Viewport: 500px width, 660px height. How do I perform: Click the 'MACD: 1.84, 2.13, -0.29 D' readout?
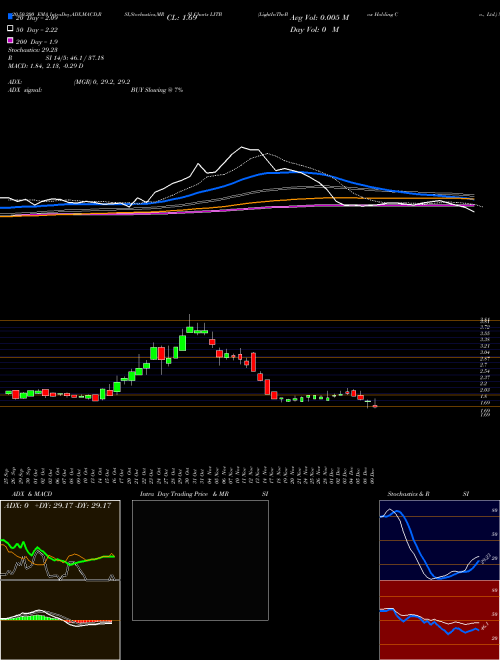(x=45, y=66)
